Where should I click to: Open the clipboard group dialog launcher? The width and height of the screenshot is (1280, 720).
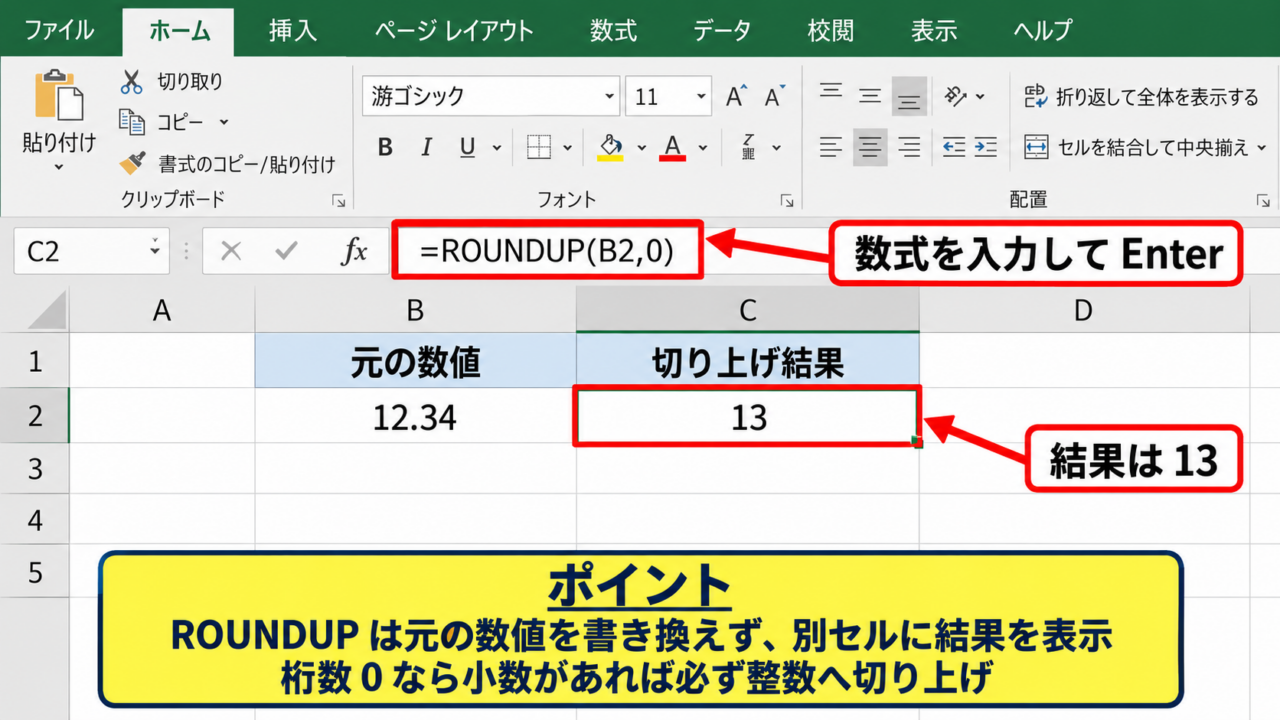click(339, 200)
